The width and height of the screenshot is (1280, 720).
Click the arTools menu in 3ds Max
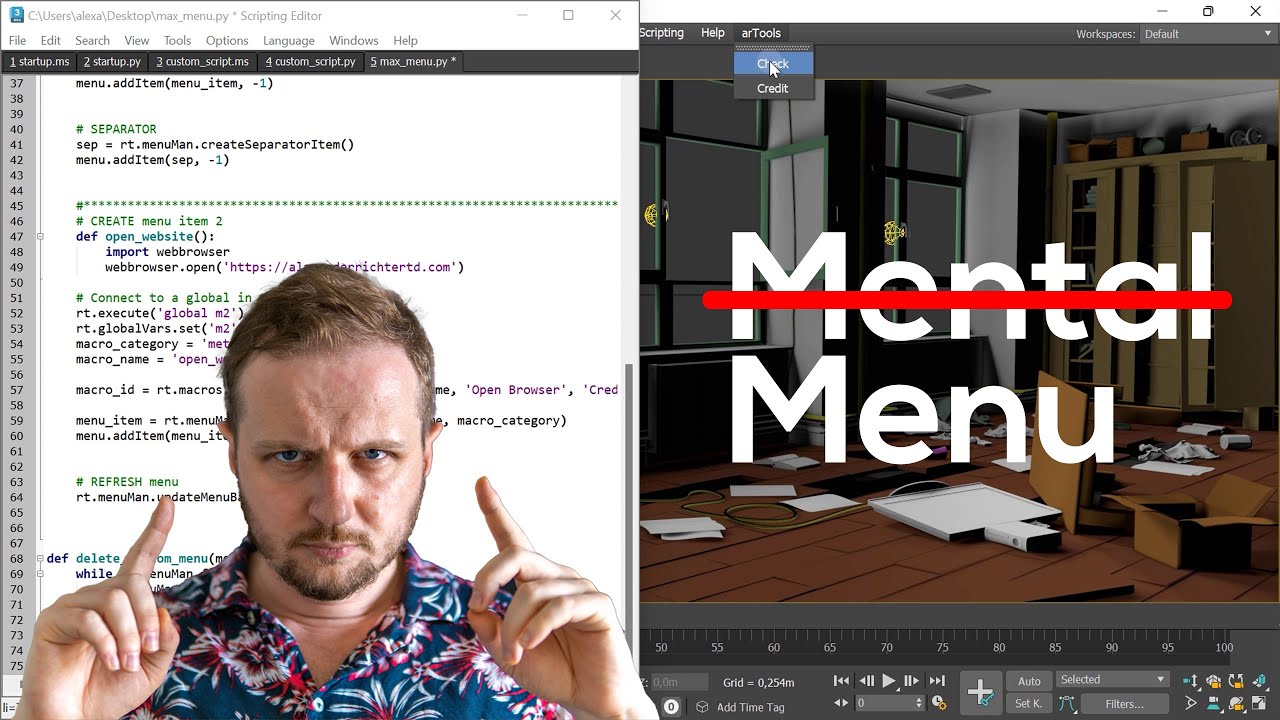click(x=761, y=33)
